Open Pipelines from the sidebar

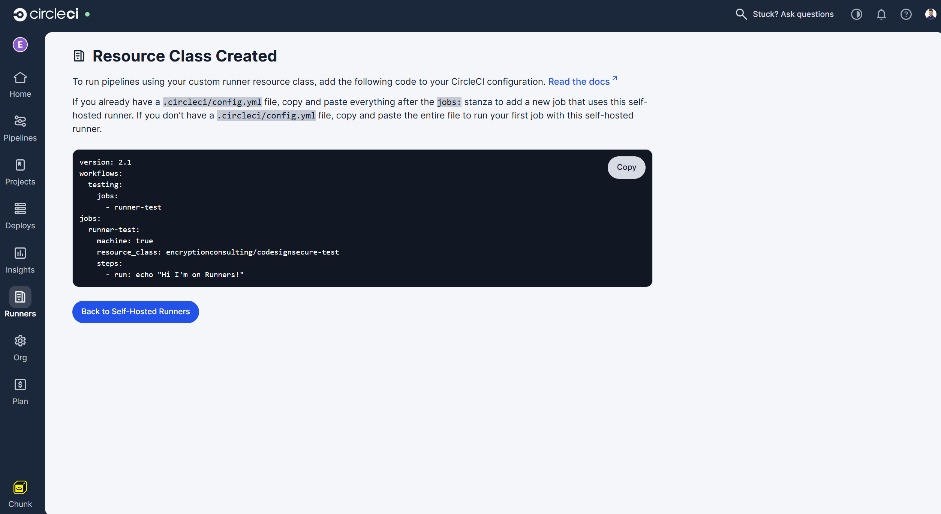coord(20,128)
